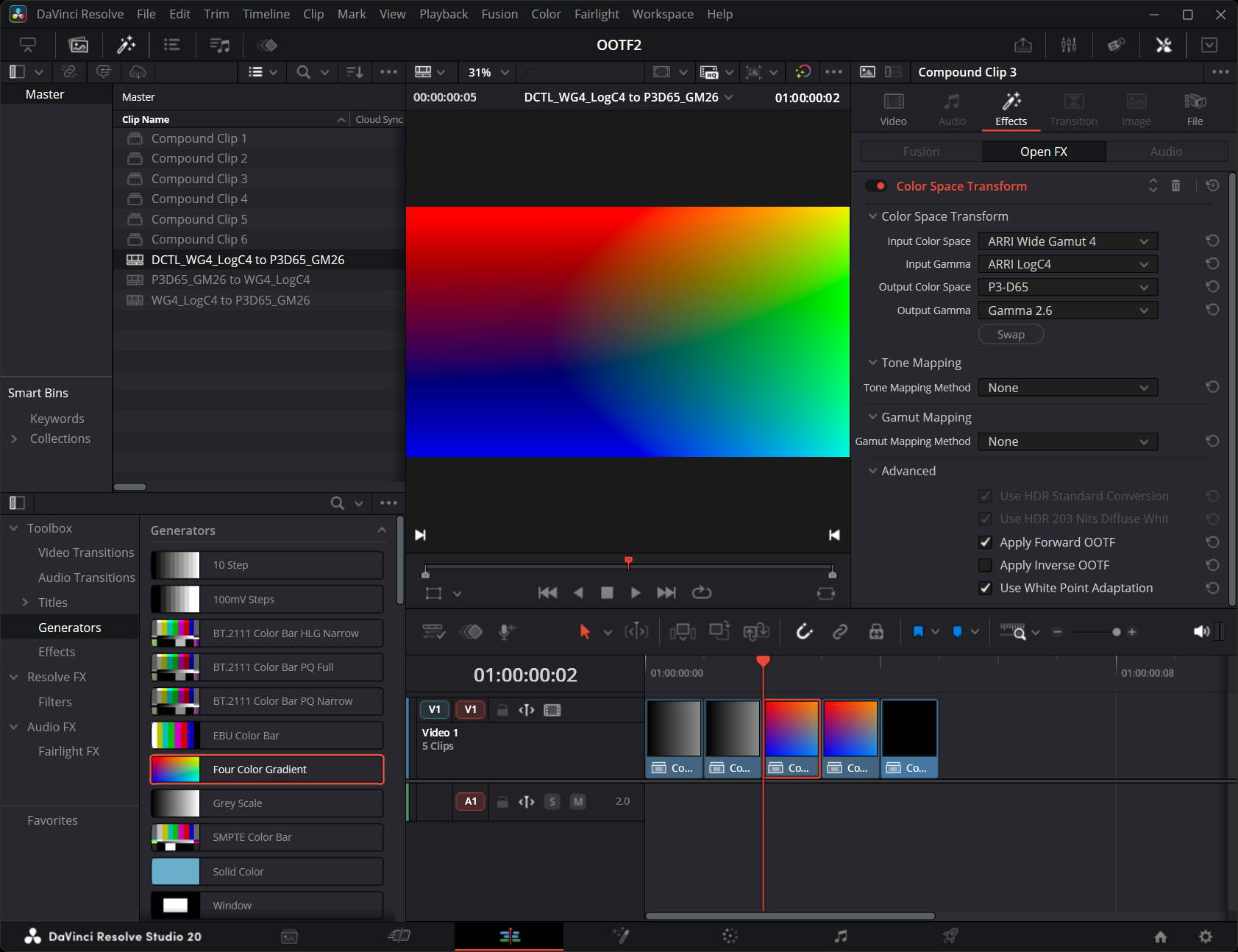The width and height of the screenshot is (1238, 952).
Task: Choose the Trim Edit Mode tool
Action: (636, 631)
